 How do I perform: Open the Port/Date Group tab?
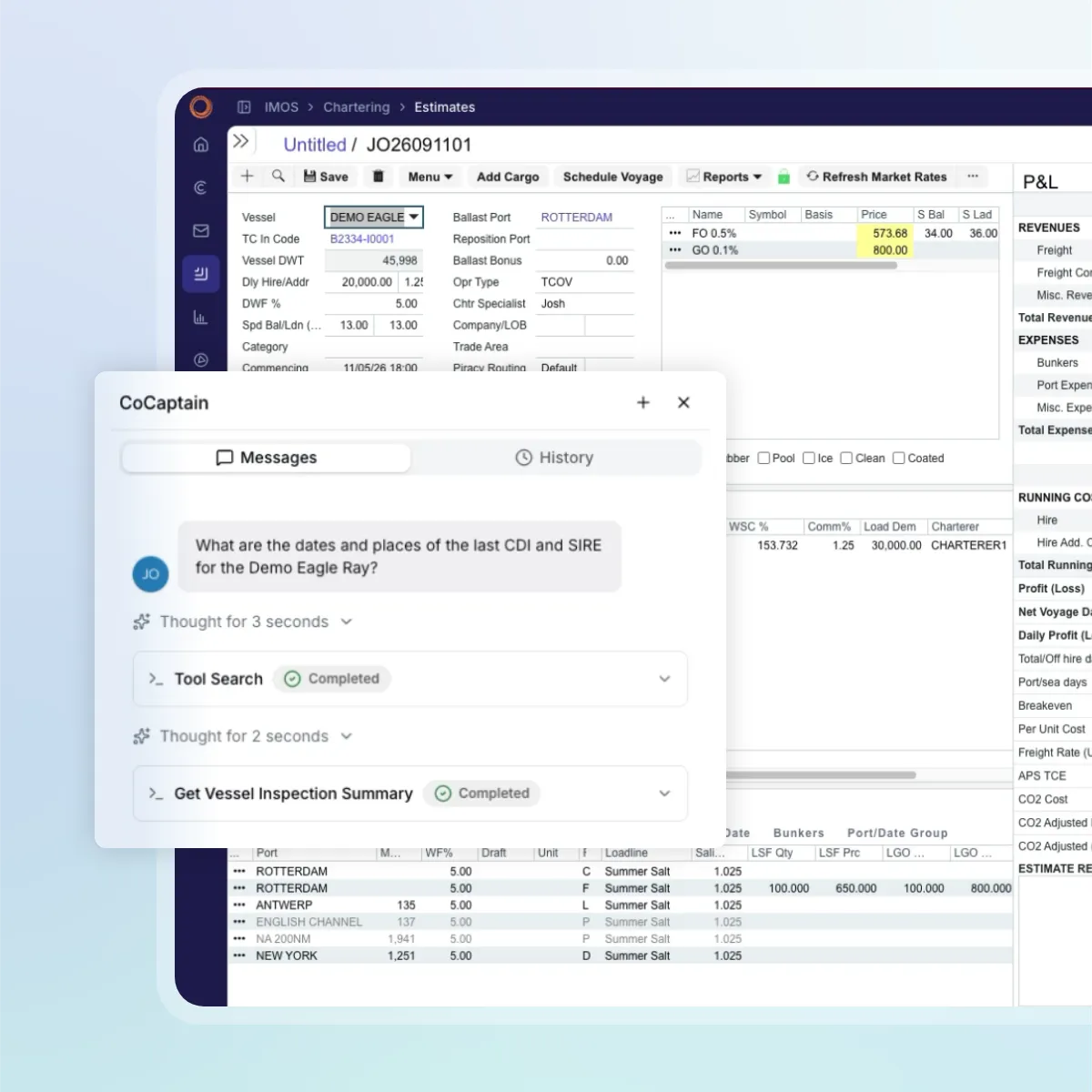(897, 833)
